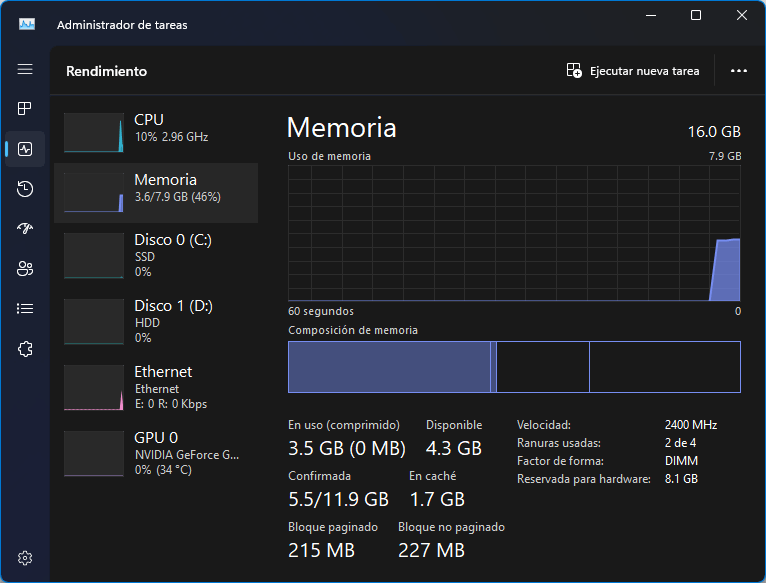Show GPU 0 NVIDIA GeForce details

(155, 453)
